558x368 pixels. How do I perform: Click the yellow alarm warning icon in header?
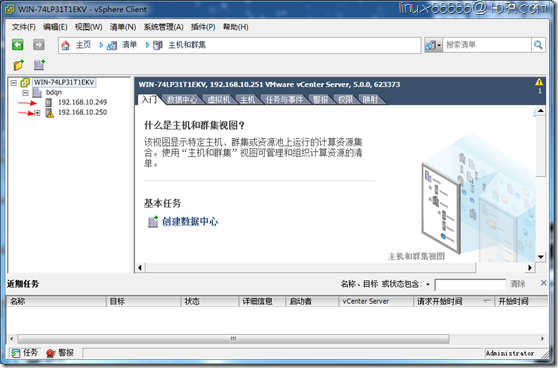pyautogui.click(x=539, y=82)
